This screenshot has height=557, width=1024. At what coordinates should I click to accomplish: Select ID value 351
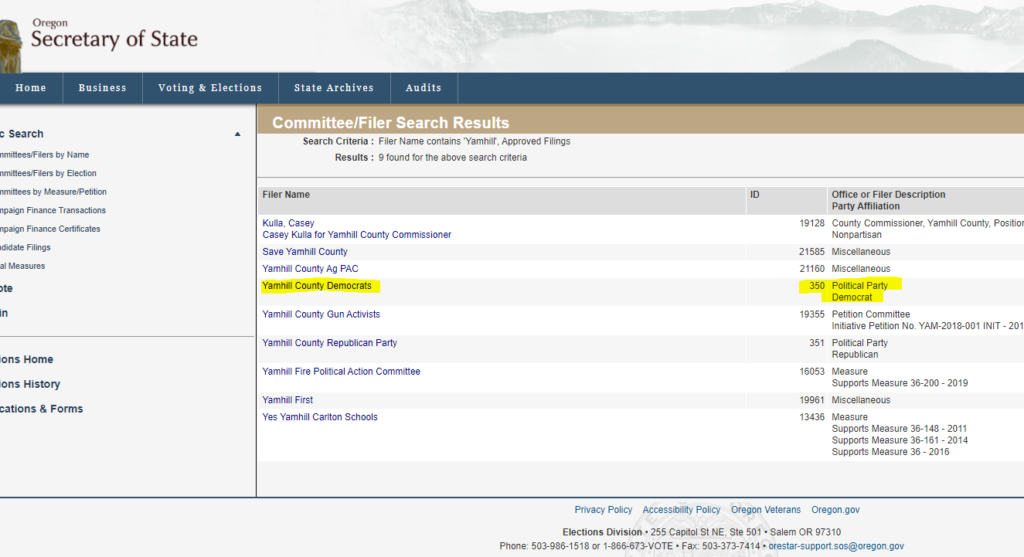pos(817,343)
